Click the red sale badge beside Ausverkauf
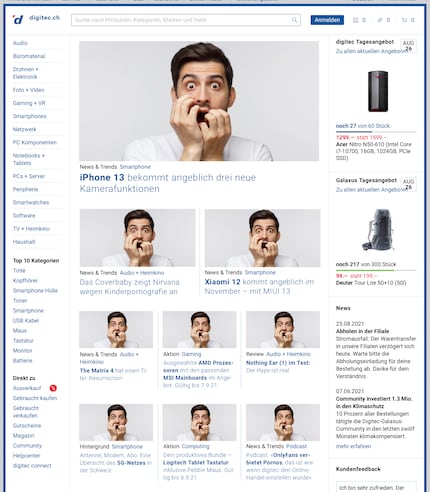Viewport: 430px width, 492px height. (x=53, y=388)
